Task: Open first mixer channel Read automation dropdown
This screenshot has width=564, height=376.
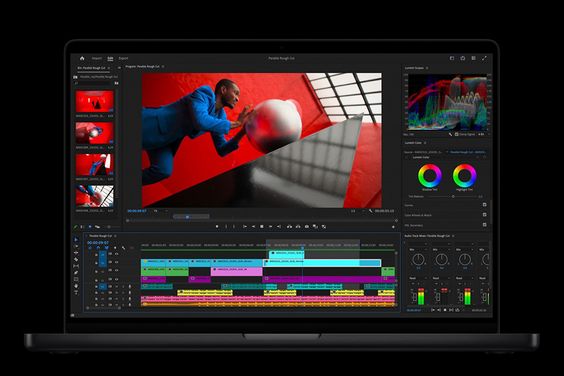Action: point(417,278)
